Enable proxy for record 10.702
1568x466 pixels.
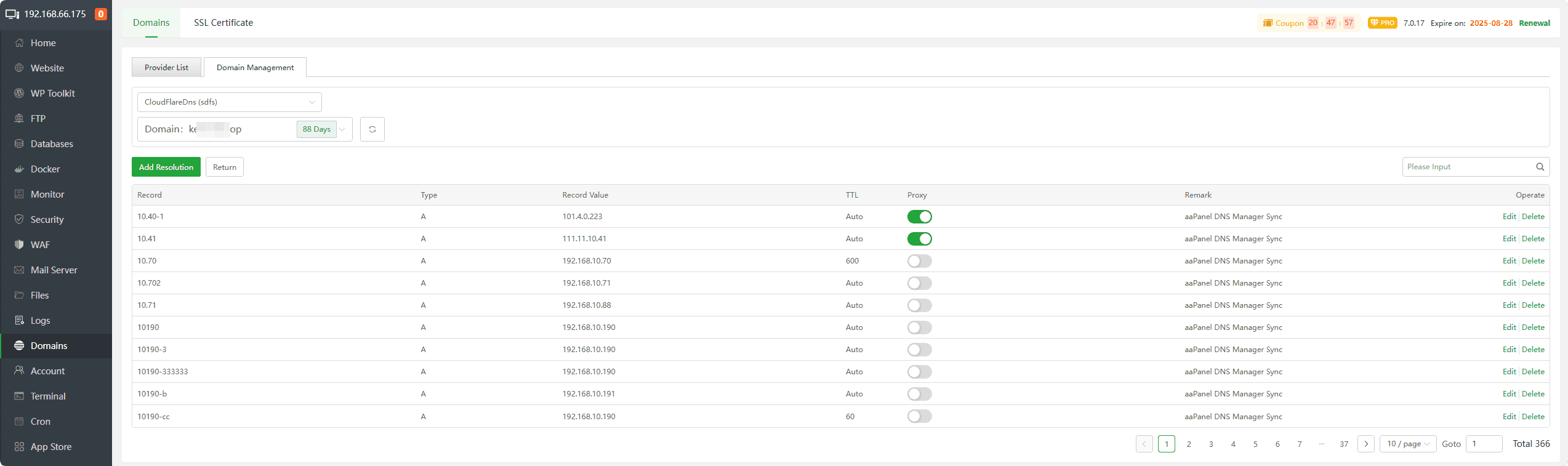[x=920, y=283]
